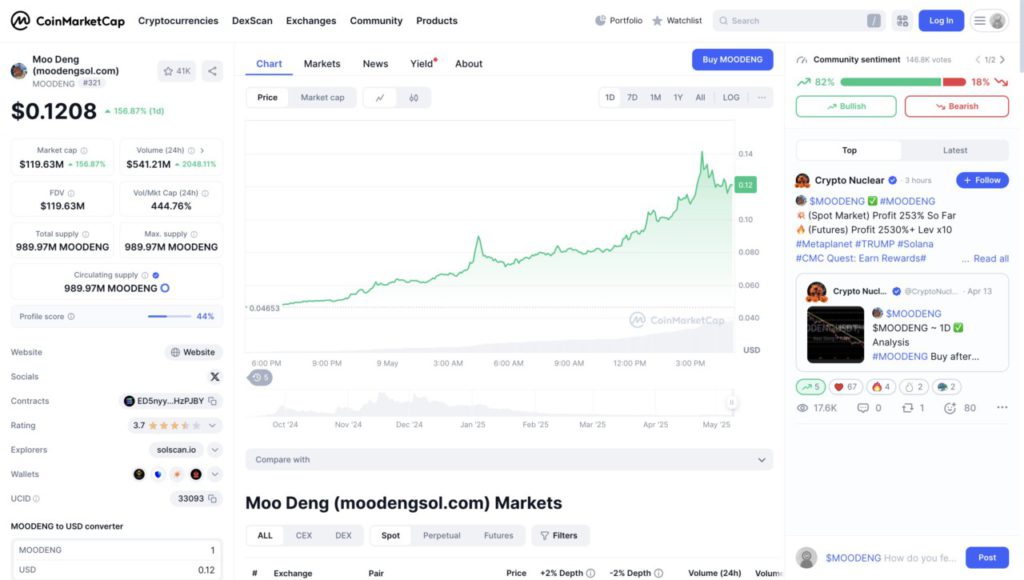
Task: Click the share icon next to Moo Deng
Action: pyautogui.click(x=212, y=71)
